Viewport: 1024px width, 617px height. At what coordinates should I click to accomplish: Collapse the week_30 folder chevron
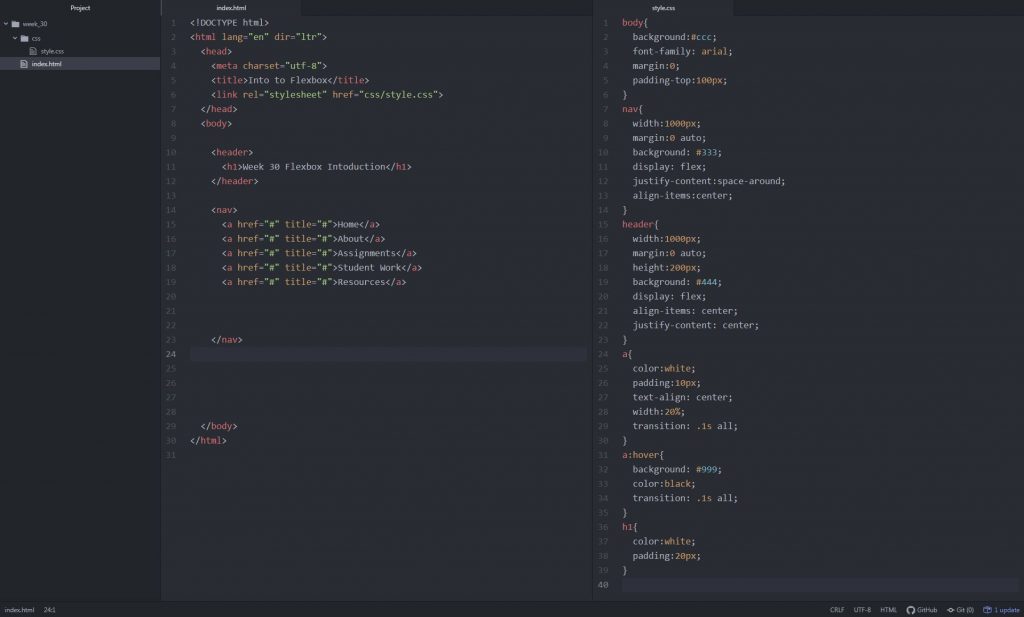tap(6, 24)
